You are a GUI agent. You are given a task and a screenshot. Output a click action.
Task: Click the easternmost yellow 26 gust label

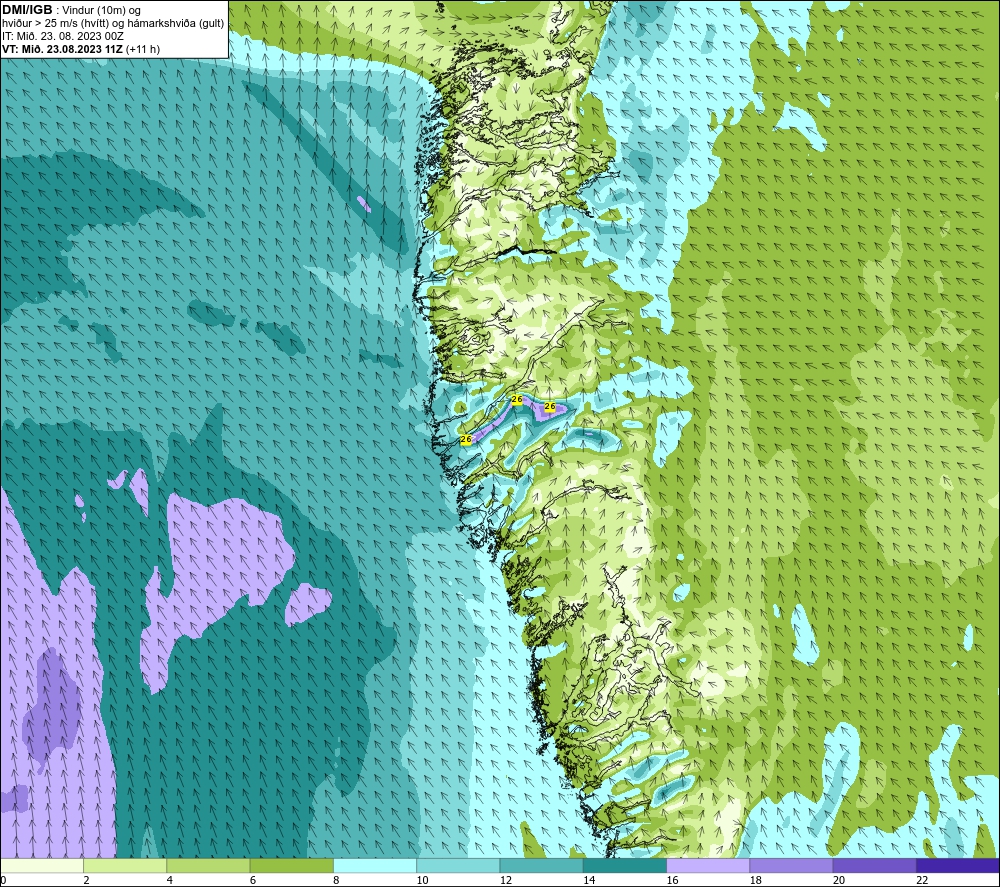(x=550, y=407)
